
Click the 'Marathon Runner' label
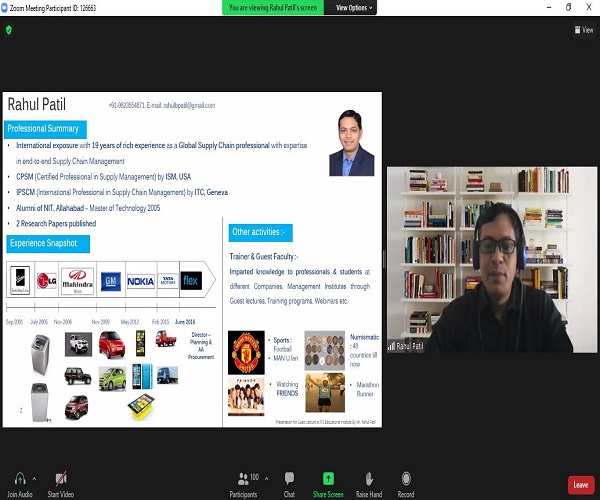pyautogui.click(x=367, y=389)
